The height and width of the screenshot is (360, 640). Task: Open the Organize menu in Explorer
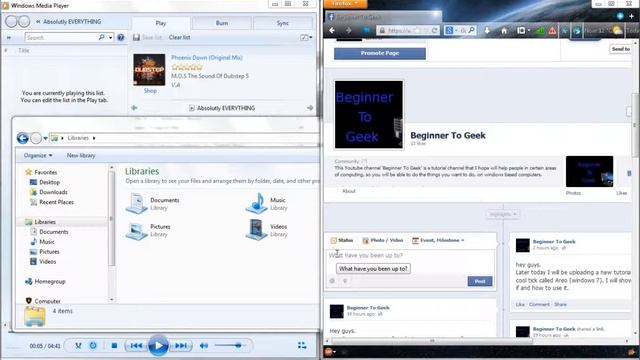38,156
